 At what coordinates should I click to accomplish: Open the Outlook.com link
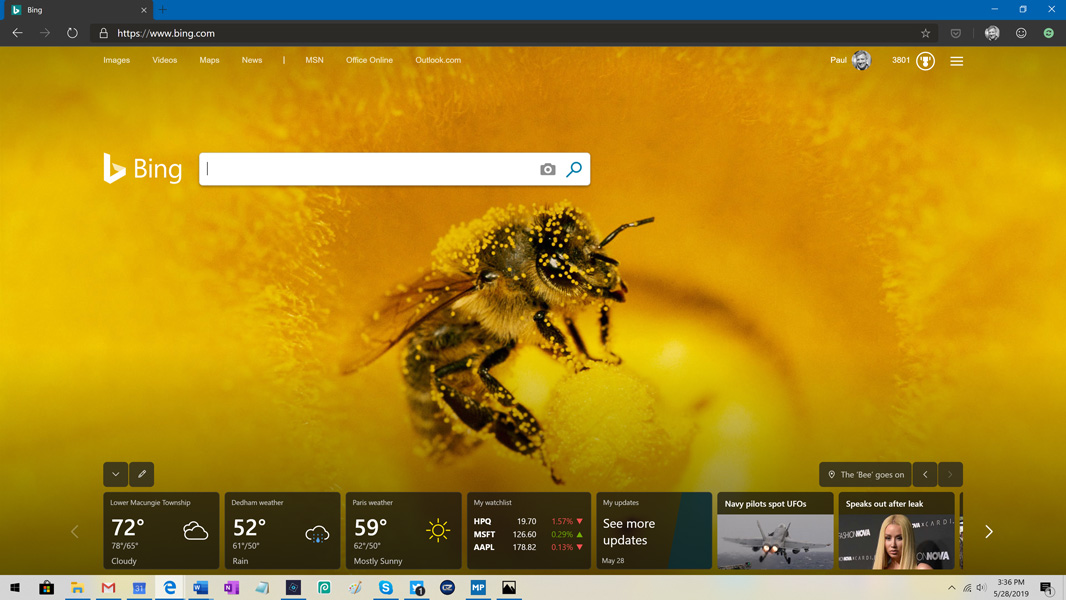pyautogui.click(x=438, y=60)
